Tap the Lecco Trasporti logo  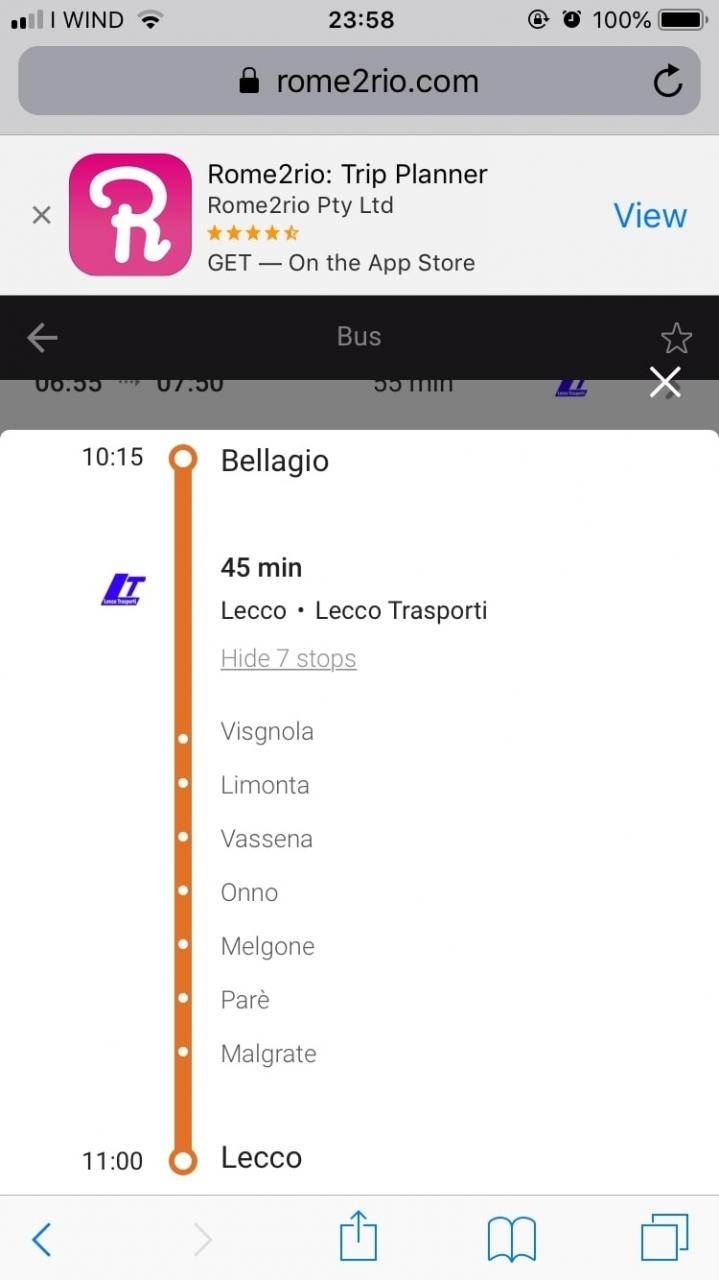(x=124, y=590)
